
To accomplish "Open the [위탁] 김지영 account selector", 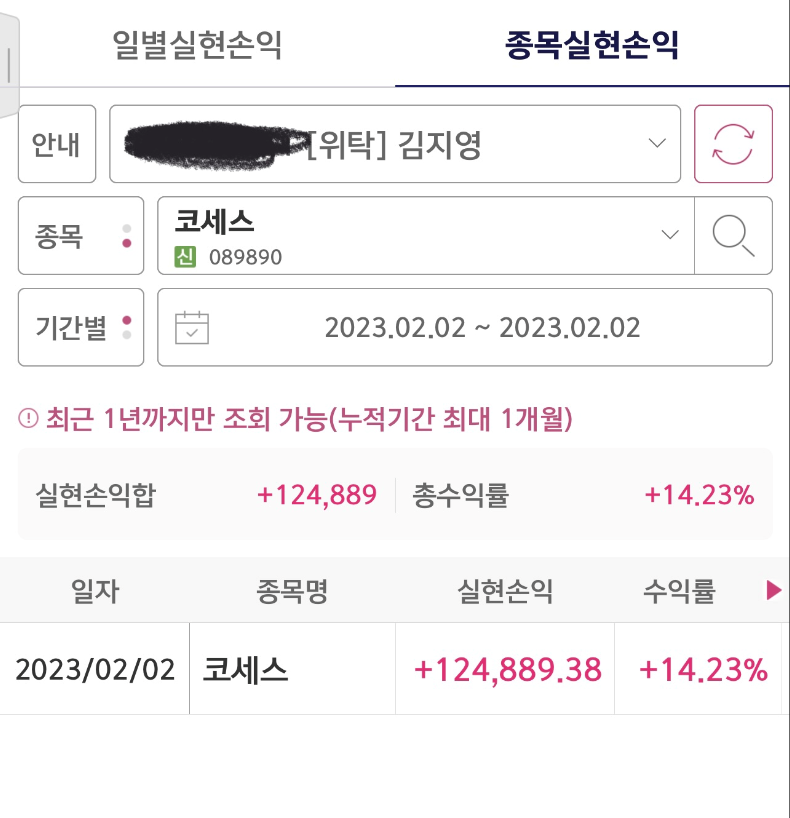I will (395, 144).
